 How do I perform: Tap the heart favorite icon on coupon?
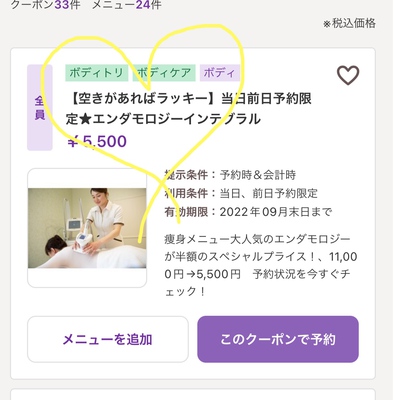348,75
